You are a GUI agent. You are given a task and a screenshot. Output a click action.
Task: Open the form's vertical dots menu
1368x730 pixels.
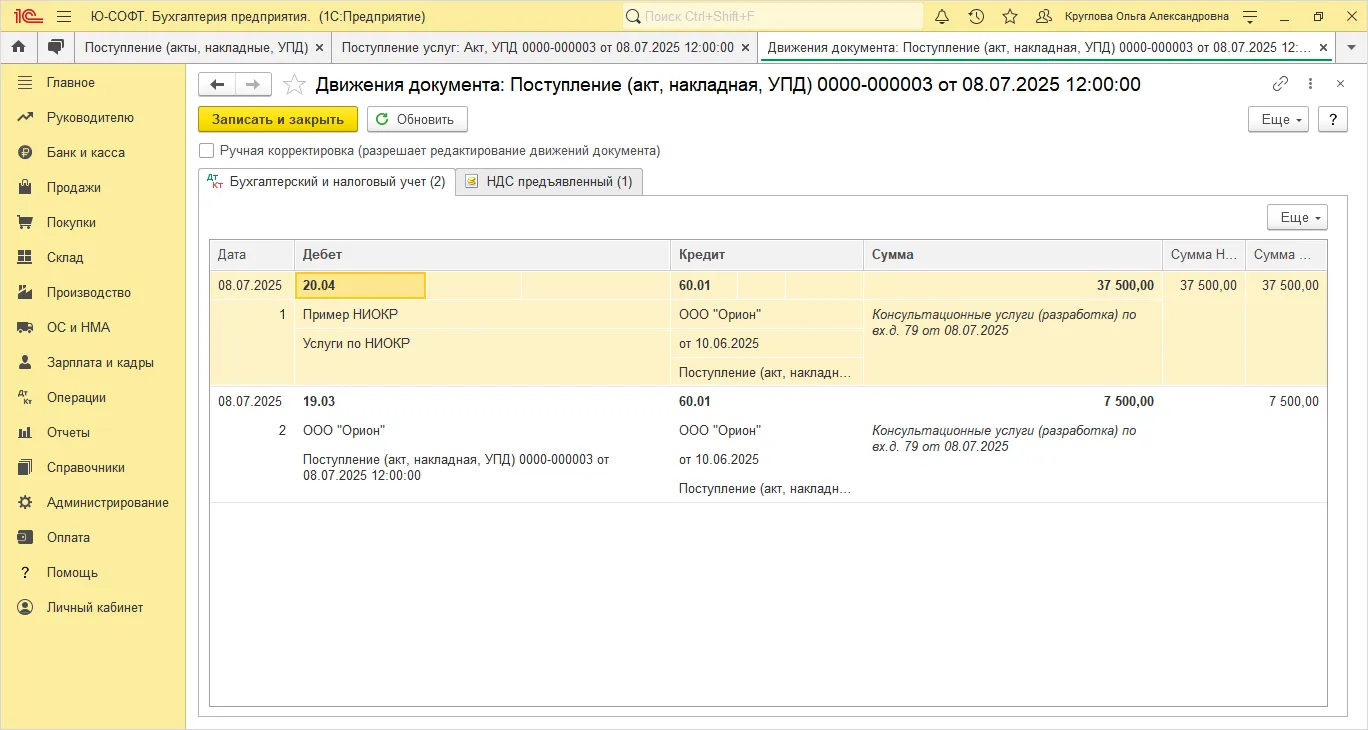pos(1312,84)
